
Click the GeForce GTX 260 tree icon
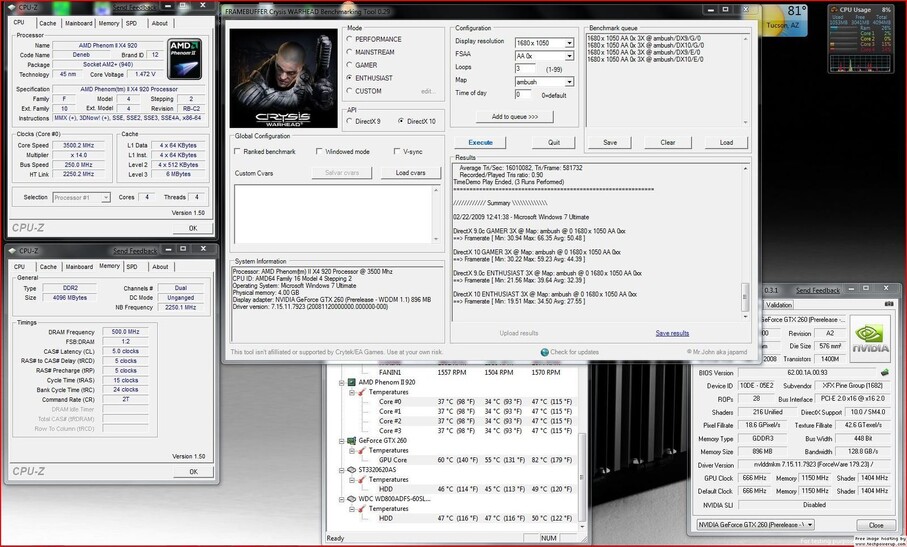click(x=352, y=441)
